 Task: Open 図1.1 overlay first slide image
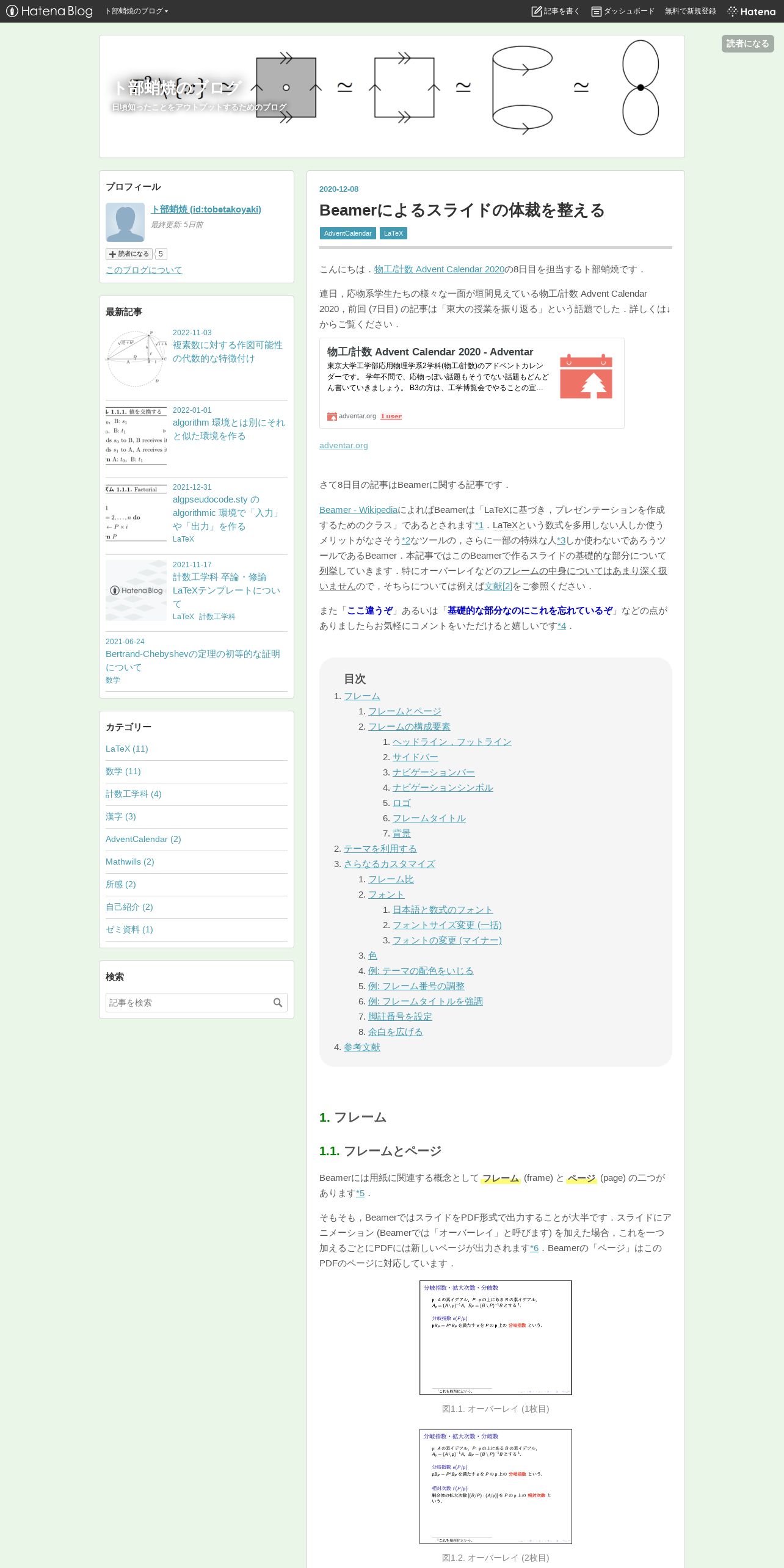click(496, 1338)
